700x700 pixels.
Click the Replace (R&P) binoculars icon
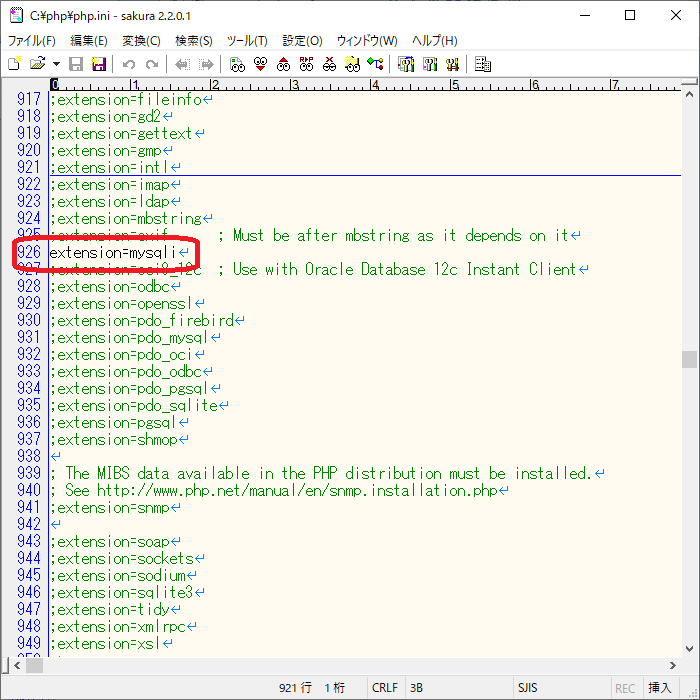point(306,64)
